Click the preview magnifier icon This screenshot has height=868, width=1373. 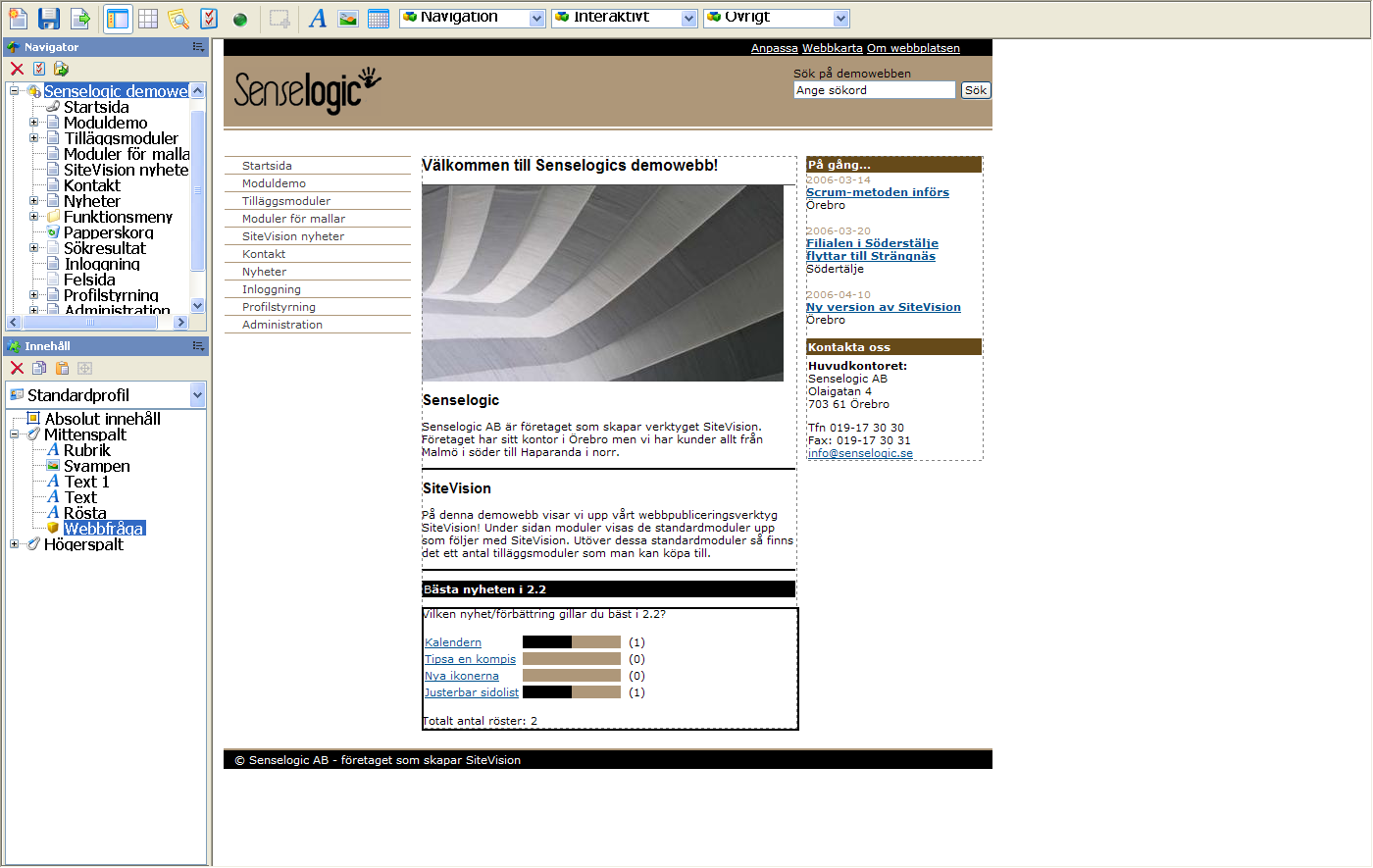(x=178, y=18)
